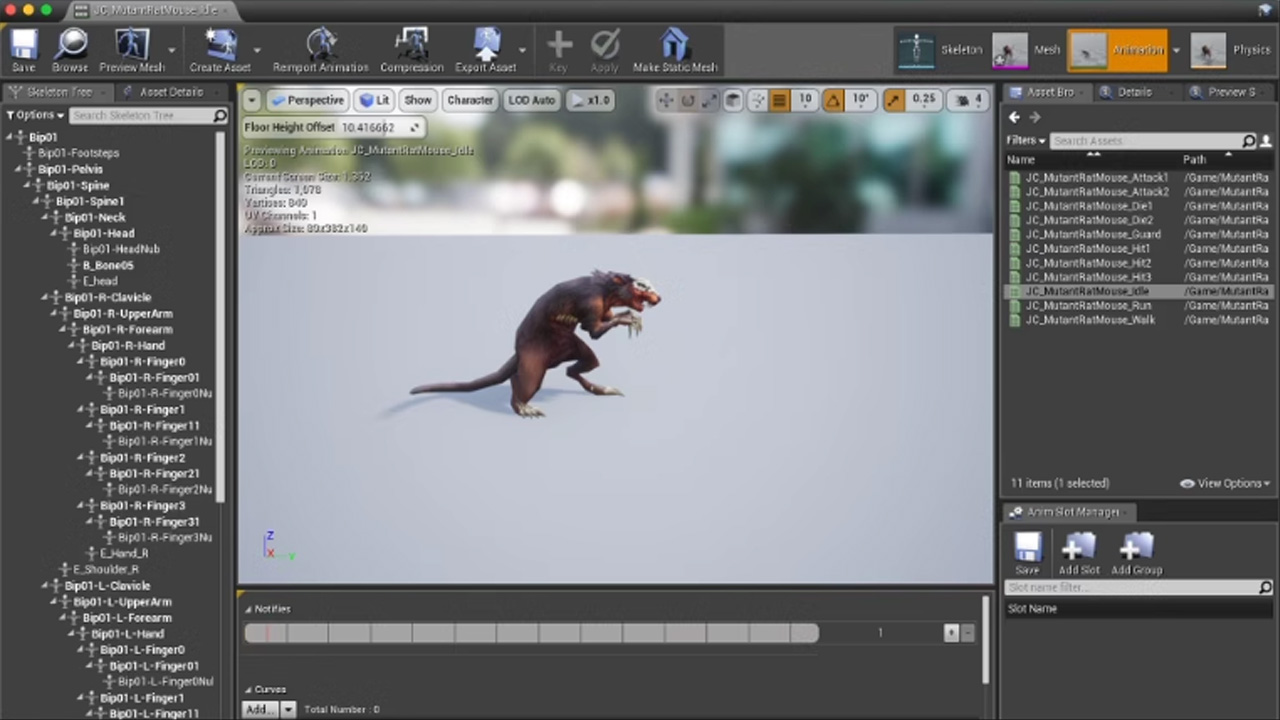The width and height of the screenshot is (1280, 720).
Task: Open the Perspective view mode dropdown
Action: tap(306, 100)
